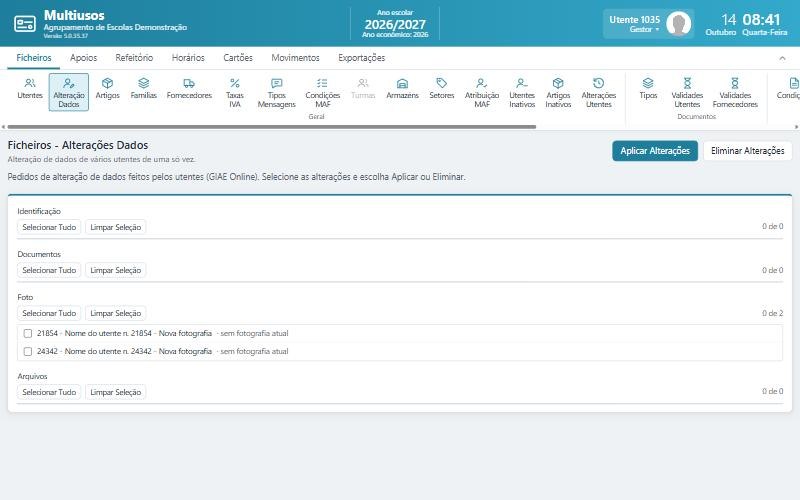Click Limpar Seleção under Arquivos
Image resolution: width=800 pixels, height=500 pixels.
[x=115, y=392]
